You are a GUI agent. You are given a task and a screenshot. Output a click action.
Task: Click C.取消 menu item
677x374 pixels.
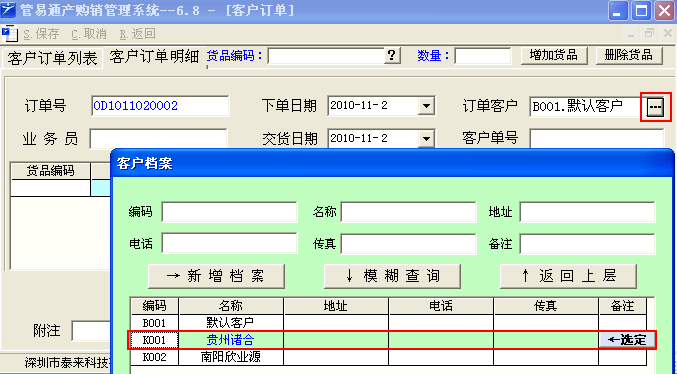pyautogui.click(x=89, y=34)
